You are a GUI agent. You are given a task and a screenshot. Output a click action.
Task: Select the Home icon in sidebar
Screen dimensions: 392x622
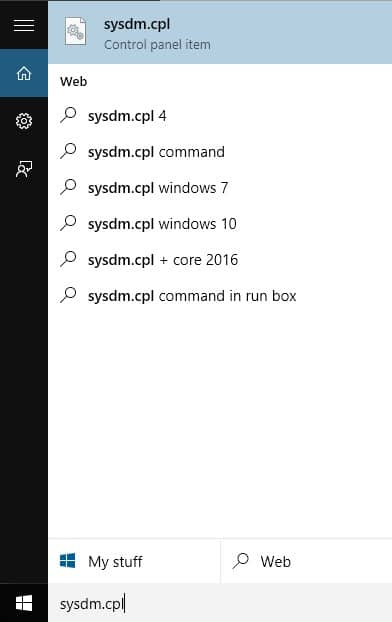pyautogui.click(x=24, y=73)
